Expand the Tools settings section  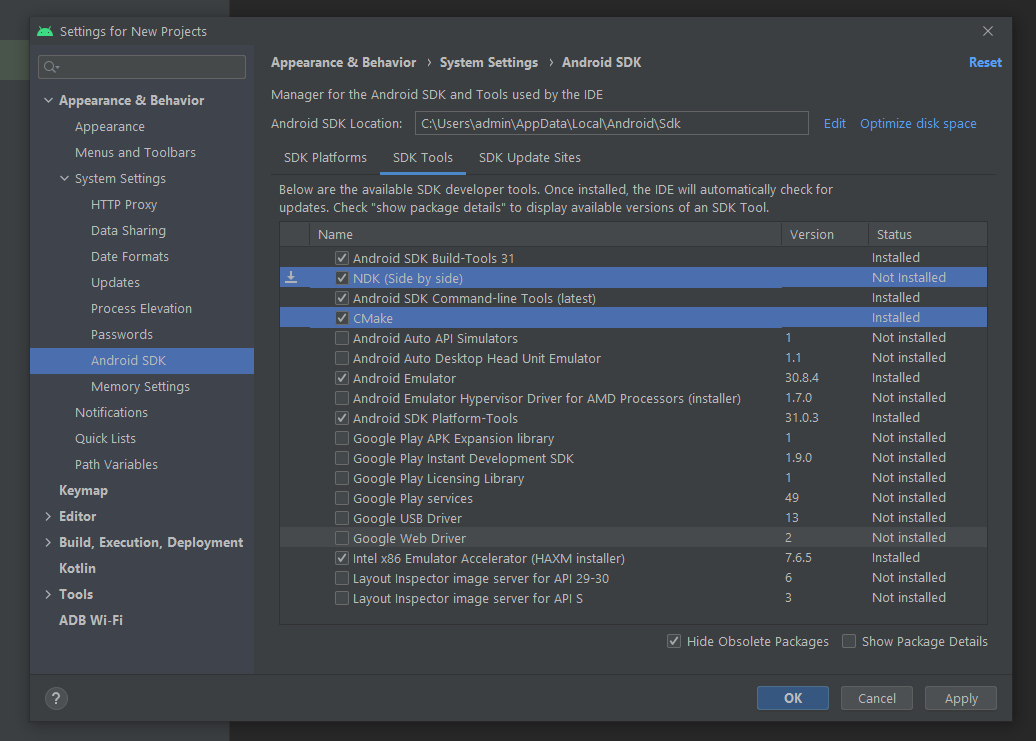point(48,594)
